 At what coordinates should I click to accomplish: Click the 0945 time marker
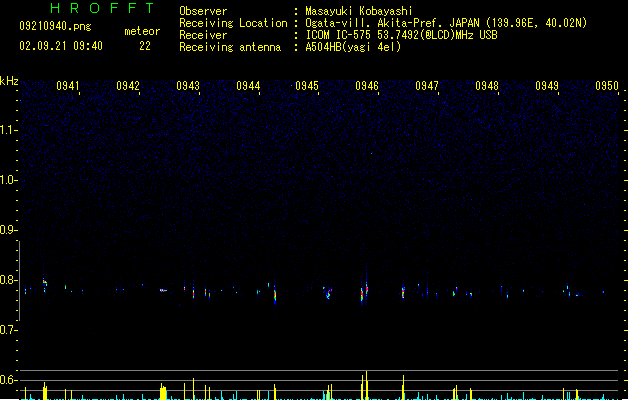point(307,86)
